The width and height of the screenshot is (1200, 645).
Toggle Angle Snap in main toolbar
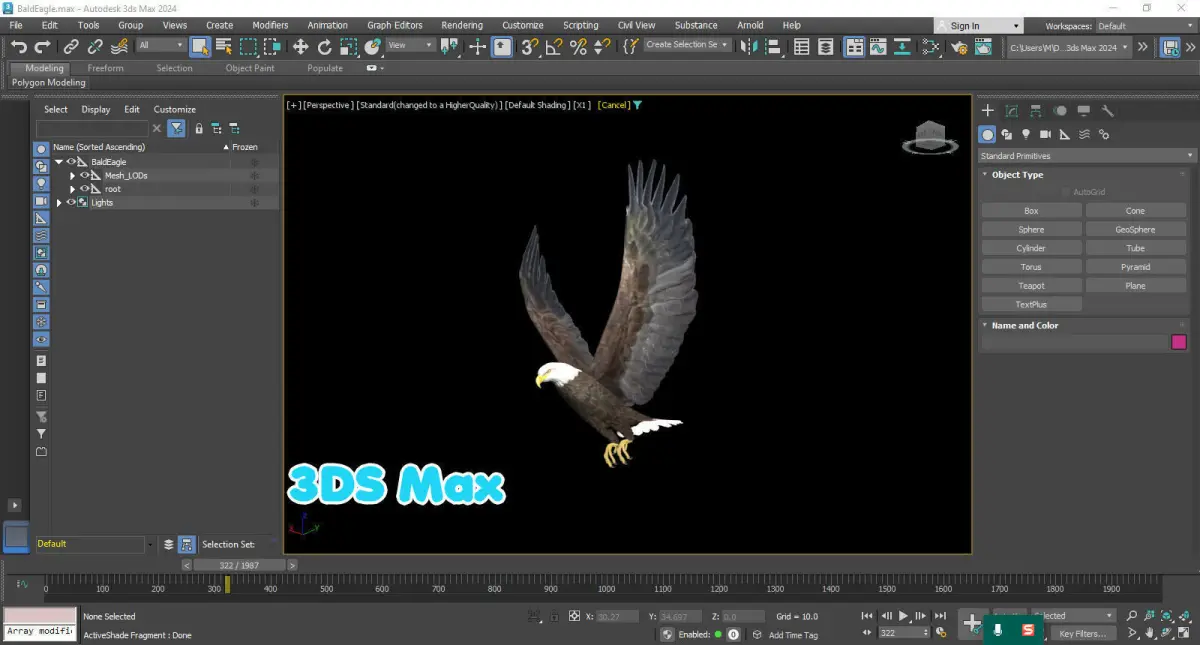(x=554, y=46)
